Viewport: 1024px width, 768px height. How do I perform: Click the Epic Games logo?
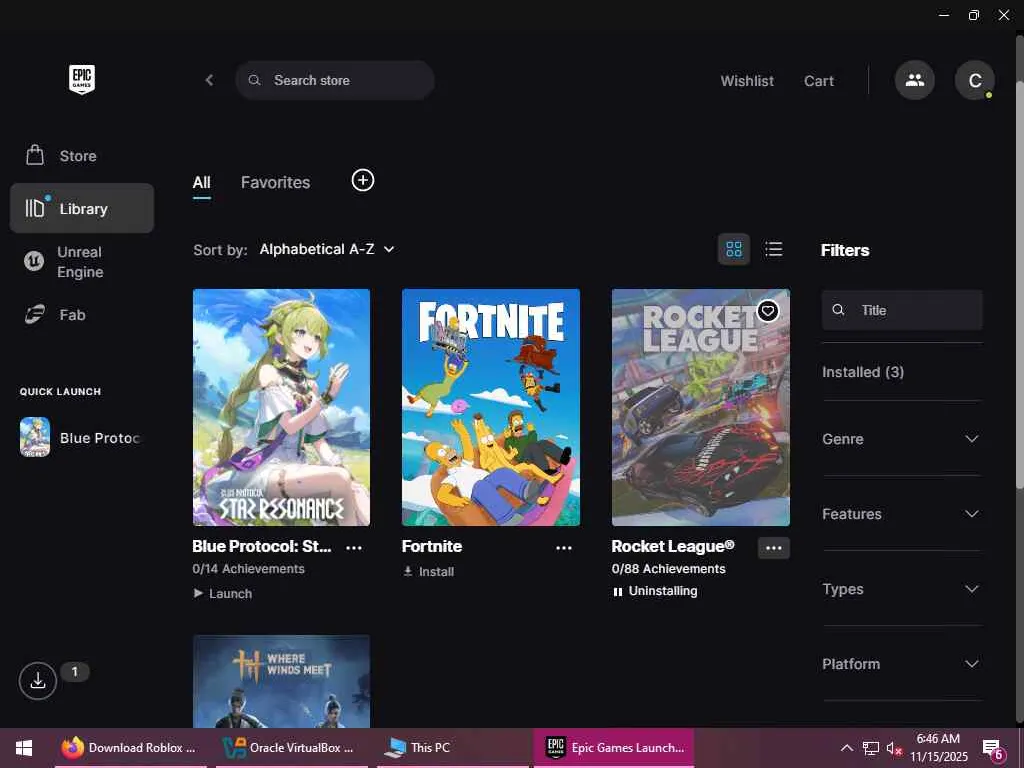coord(82,79)
